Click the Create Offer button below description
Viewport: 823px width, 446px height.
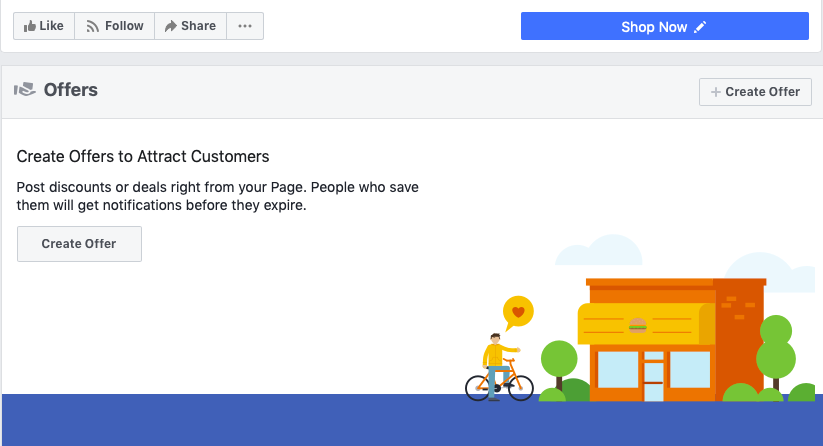pyautogui.click(x=79, y=244)
